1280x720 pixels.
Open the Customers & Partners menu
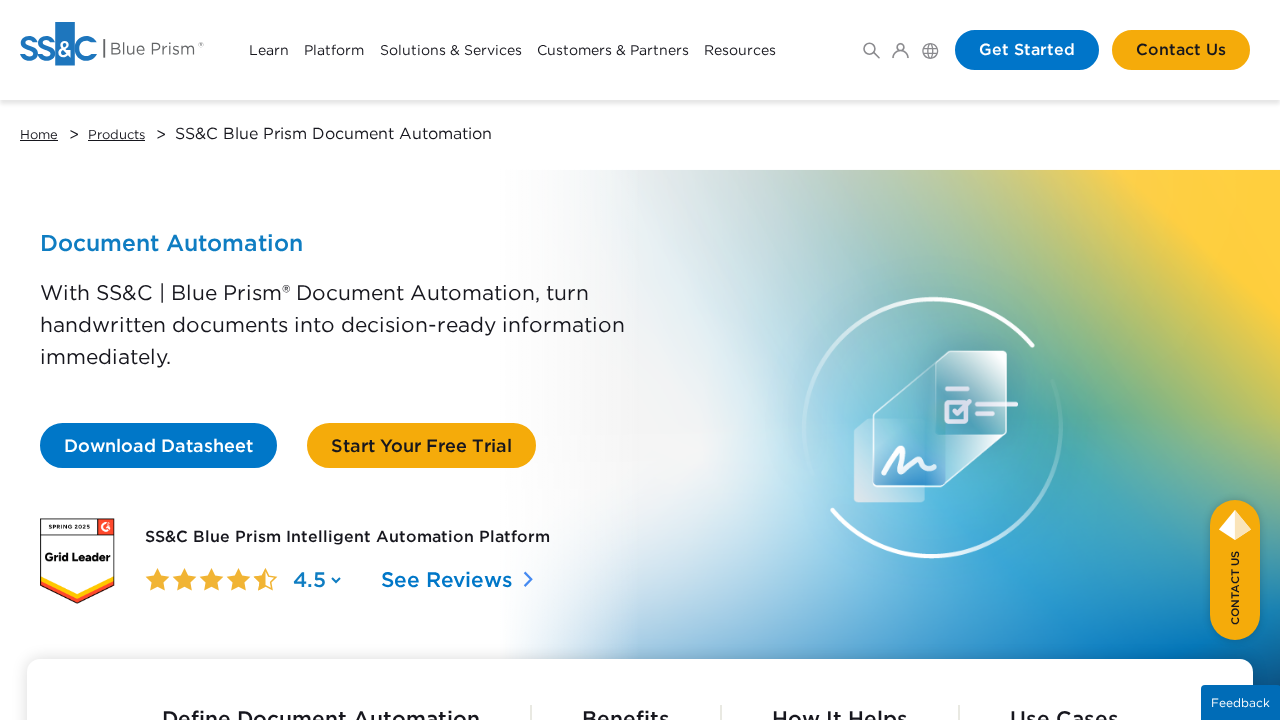612,50
